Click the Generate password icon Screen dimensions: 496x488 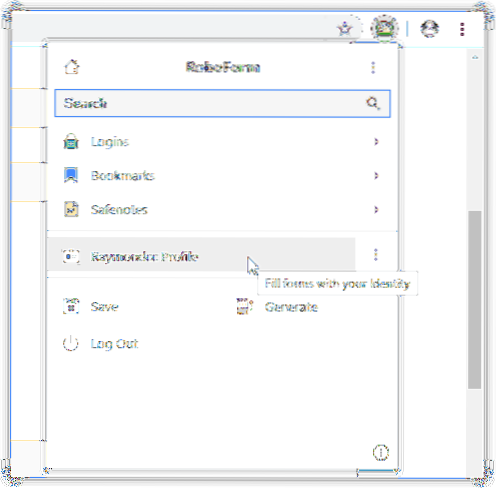(245, 306)
